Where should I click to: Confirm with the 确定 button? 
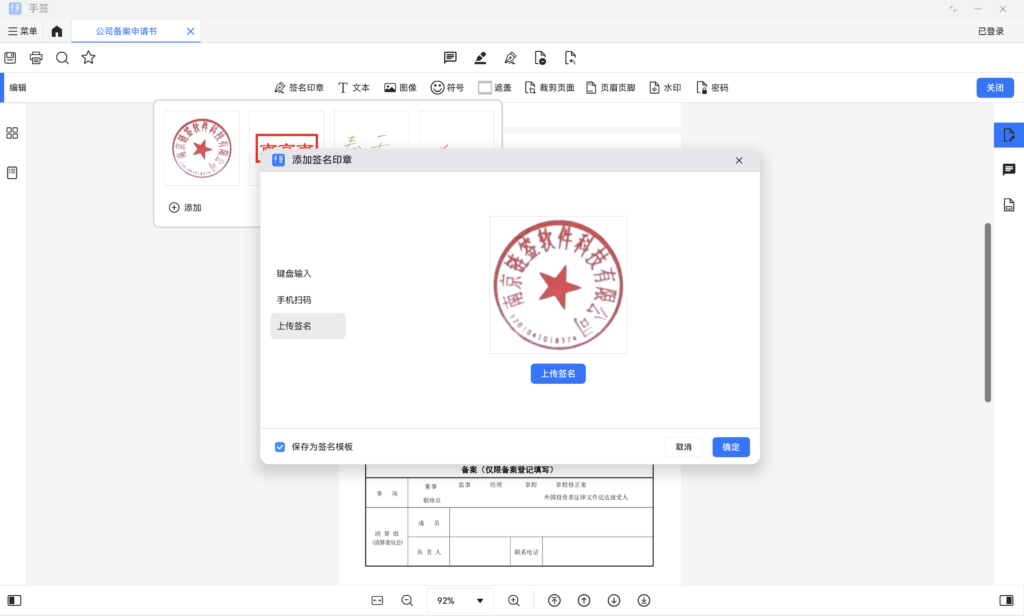(731, 447)
